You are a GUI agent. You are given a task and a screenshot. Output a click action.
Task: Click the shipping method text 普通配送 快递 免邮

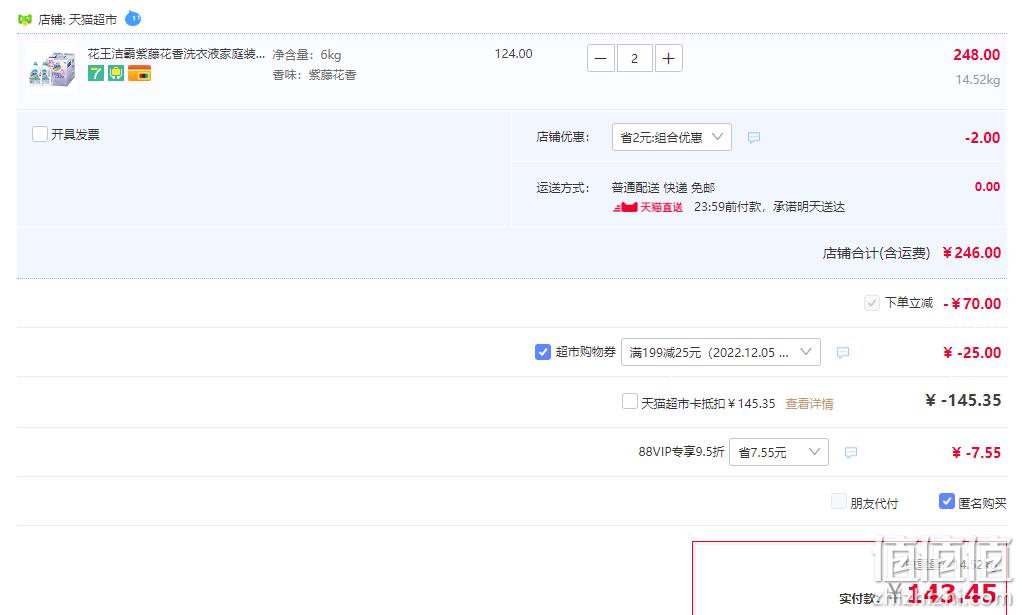click(663, 188)
